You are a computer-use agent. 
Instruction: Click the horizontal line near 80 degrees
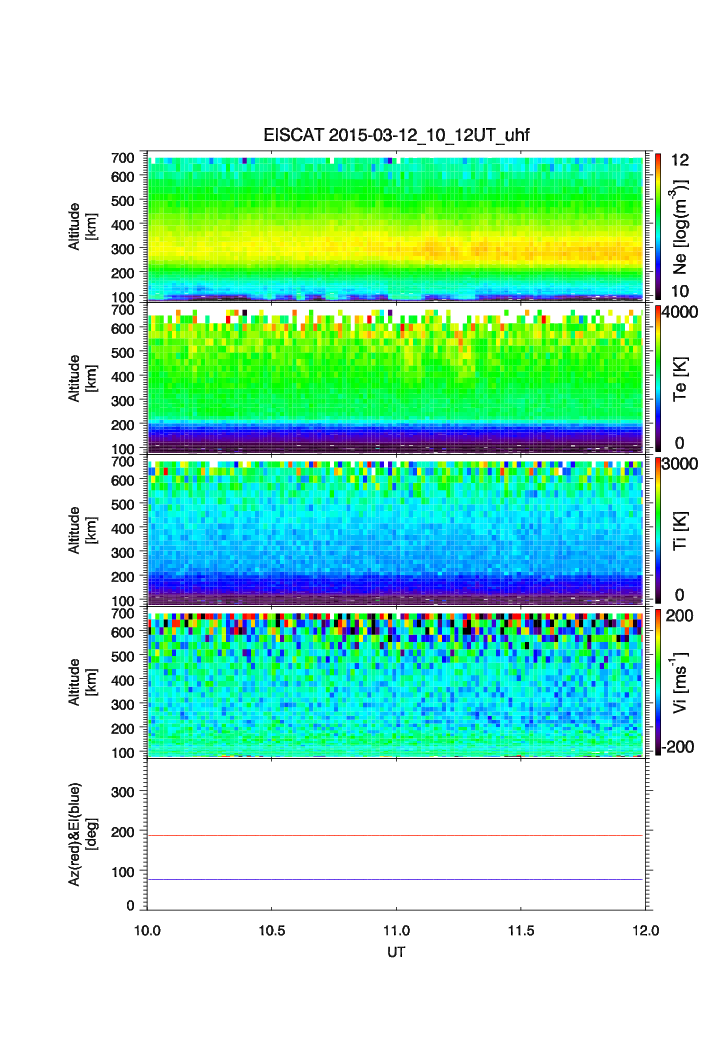click(x=395, y=879)
